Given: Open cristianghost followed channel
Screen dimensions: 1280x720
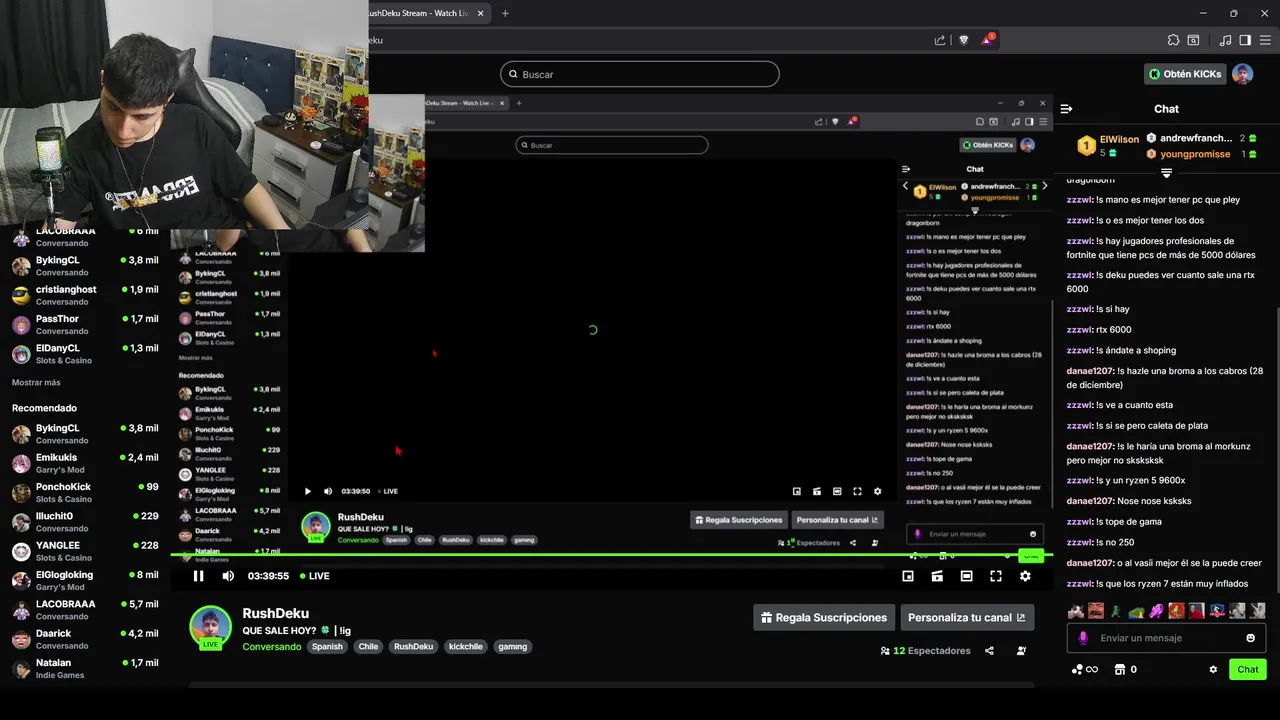Looking at the screenshot, I should 84,295.
